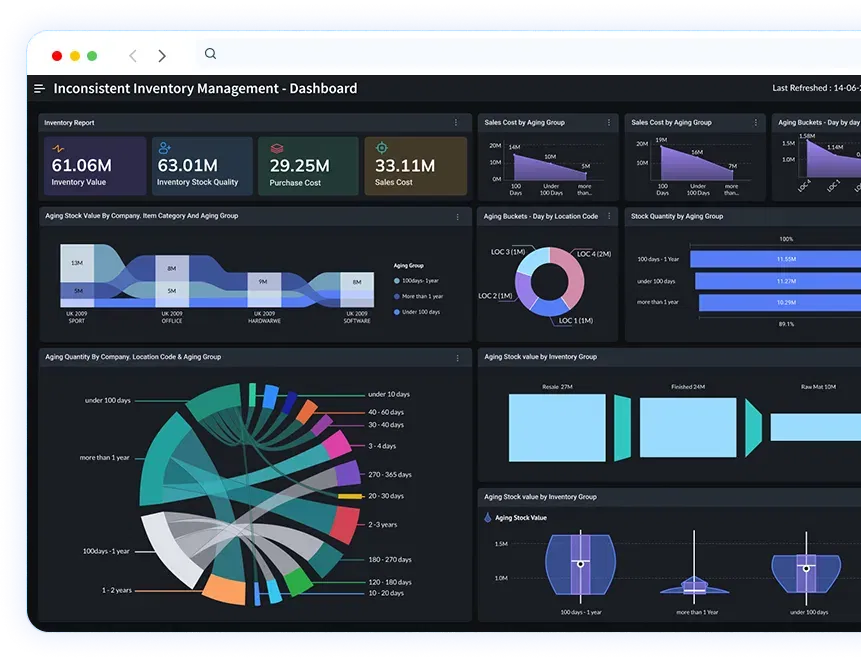Click the stack icon on Purchase Cost card
Screen dimensions: 861x663
277,148
